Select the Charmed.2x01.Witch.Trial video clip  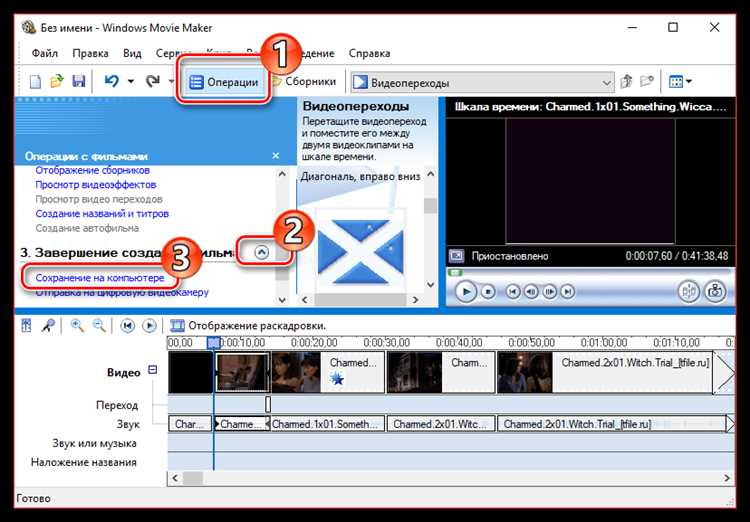tap(605, 373)
